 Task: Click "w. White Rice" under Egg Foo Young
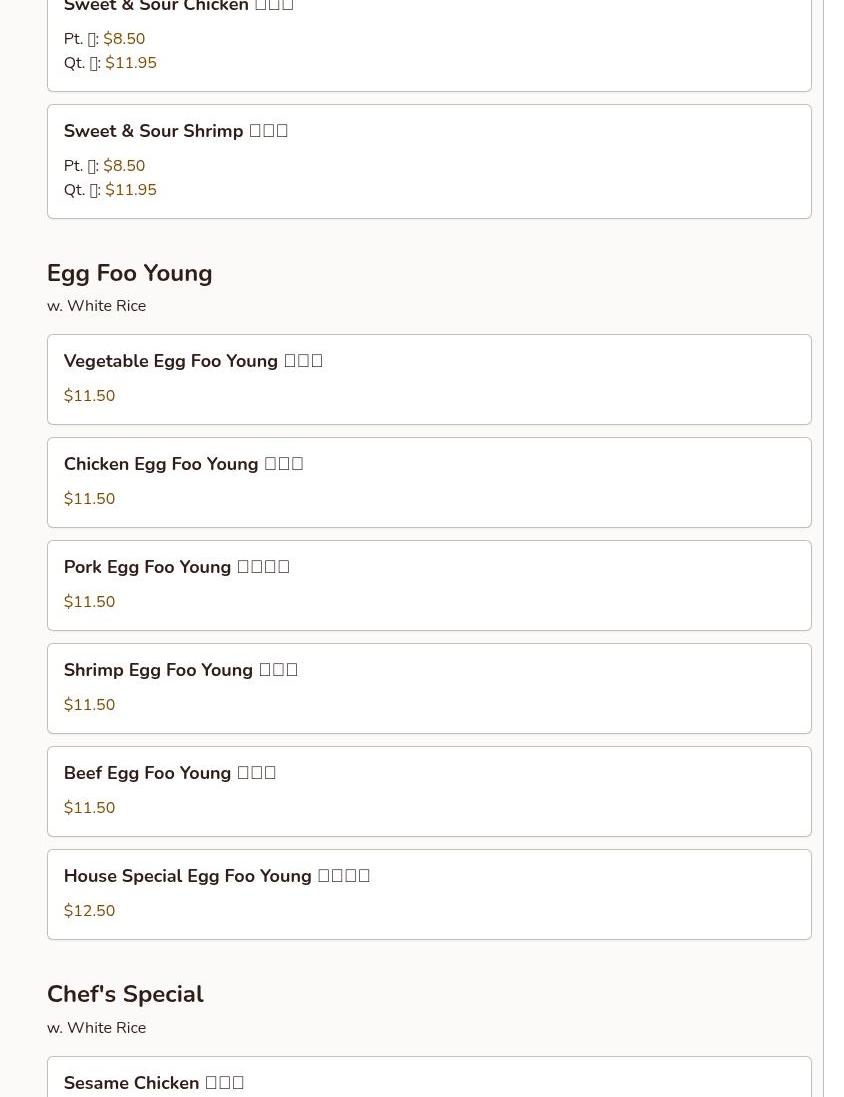coord(96,306)
